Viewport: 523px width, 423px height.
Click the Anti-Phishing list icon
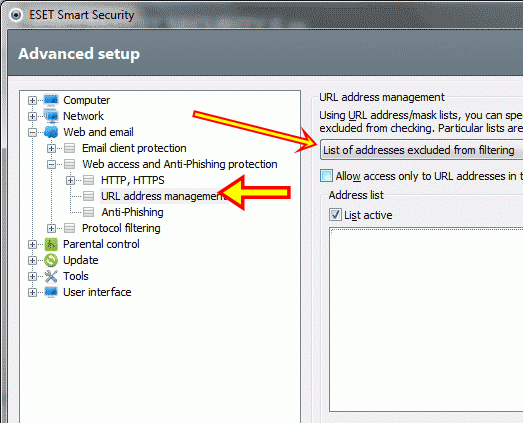(x=88, y=212)
